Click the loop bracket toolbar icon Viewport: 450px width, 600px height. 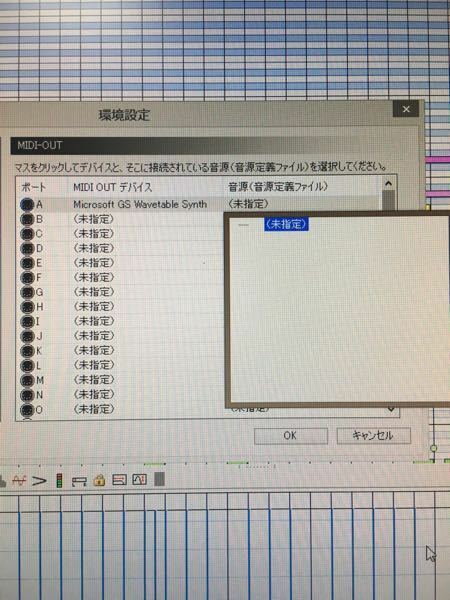79,481
